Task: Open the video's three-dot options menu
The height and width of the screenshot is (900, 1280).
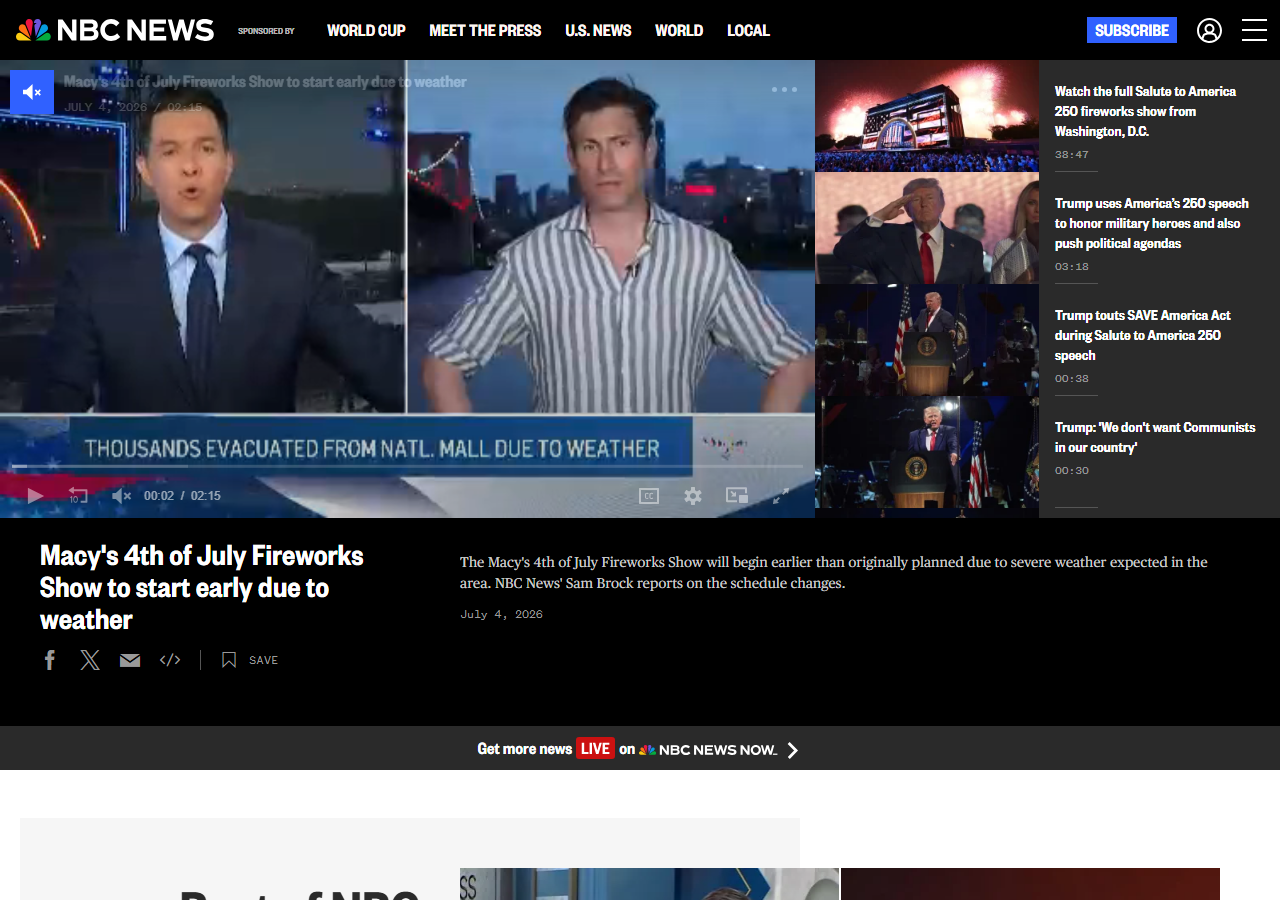Action: [x=784, y=90]
